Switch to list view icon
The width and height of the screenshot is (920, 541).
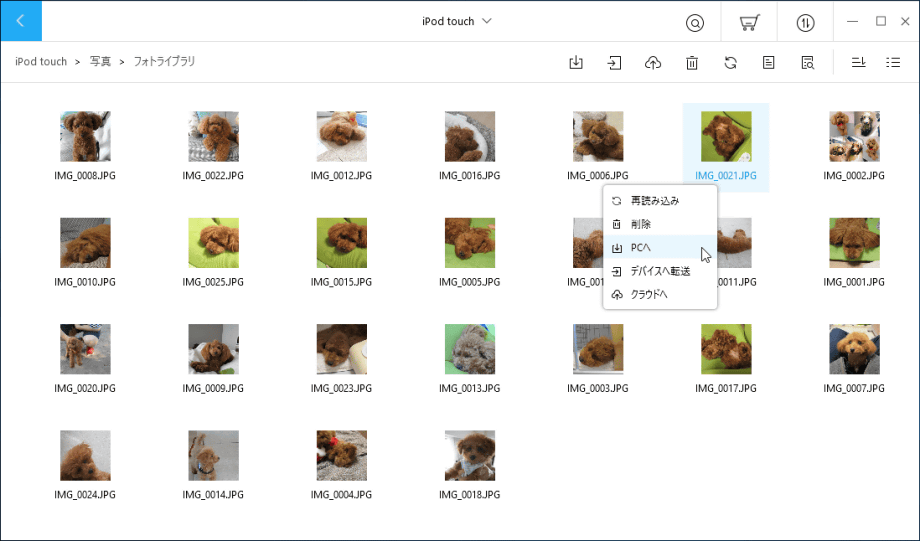coord(893,63)
